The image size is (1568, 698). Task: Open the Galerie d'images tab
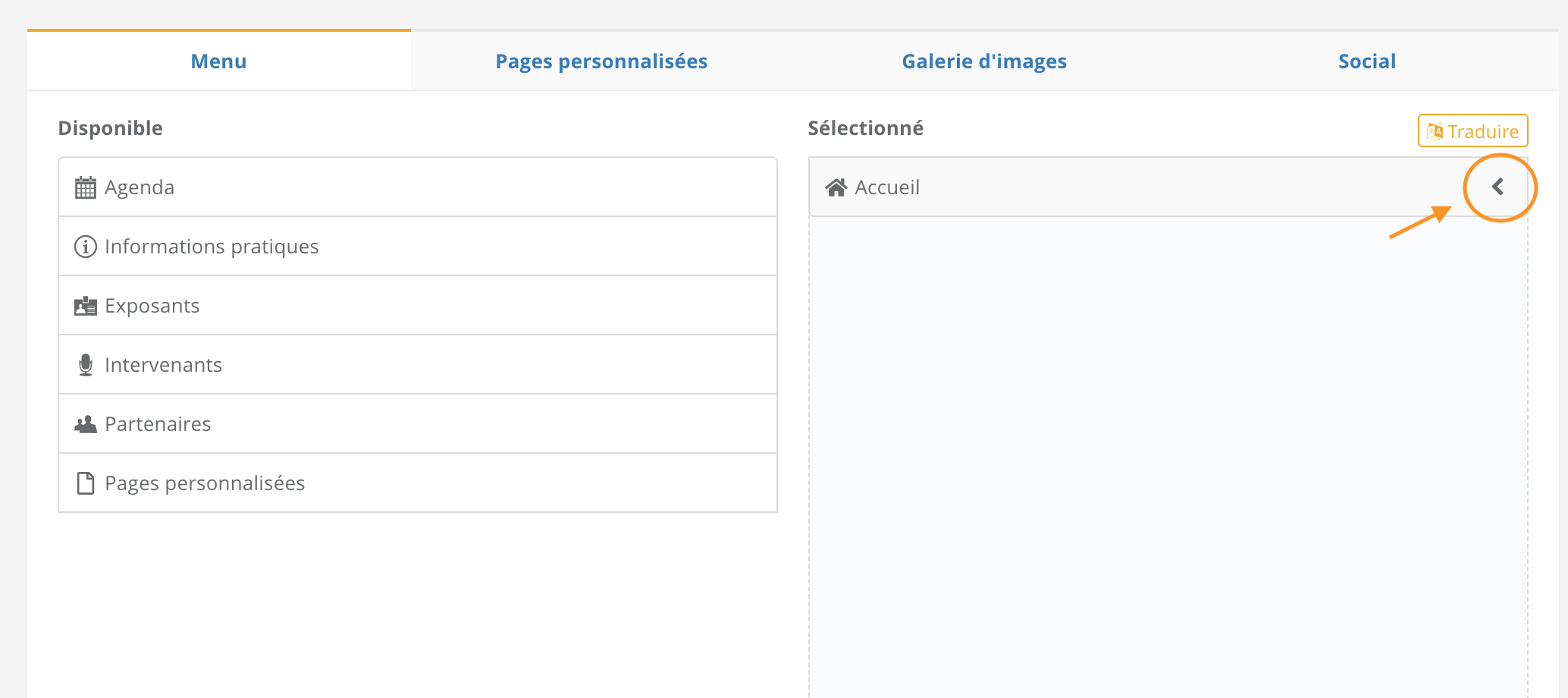point(984,61)
